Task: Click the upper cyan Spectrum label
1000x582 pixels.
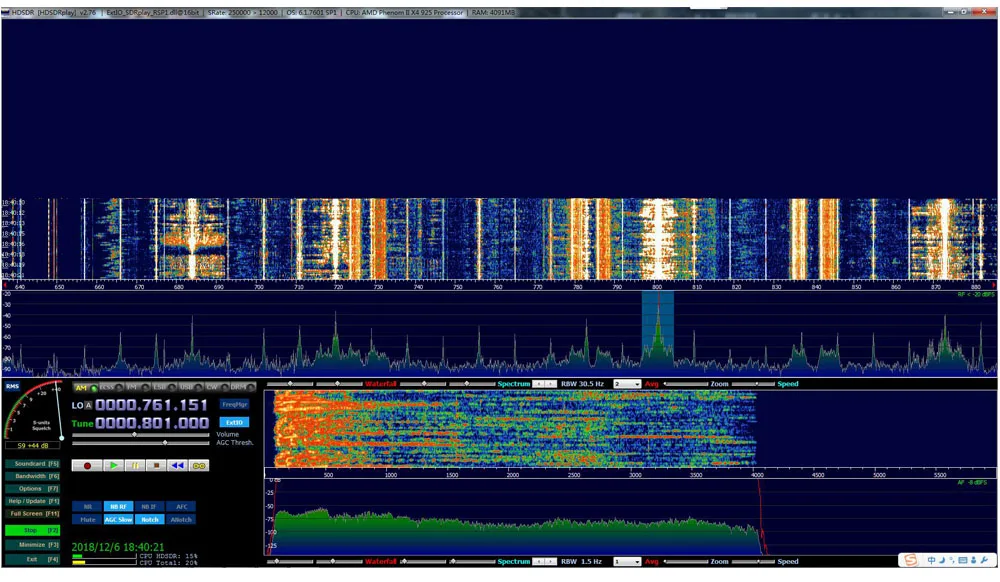Action: [514, 384]
